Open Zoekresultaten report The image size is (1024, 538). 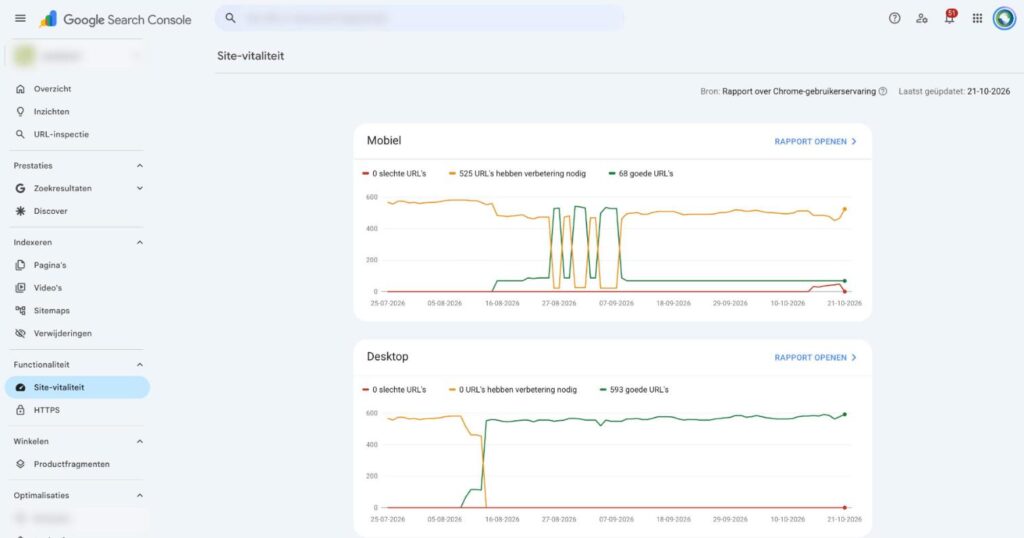63,189
